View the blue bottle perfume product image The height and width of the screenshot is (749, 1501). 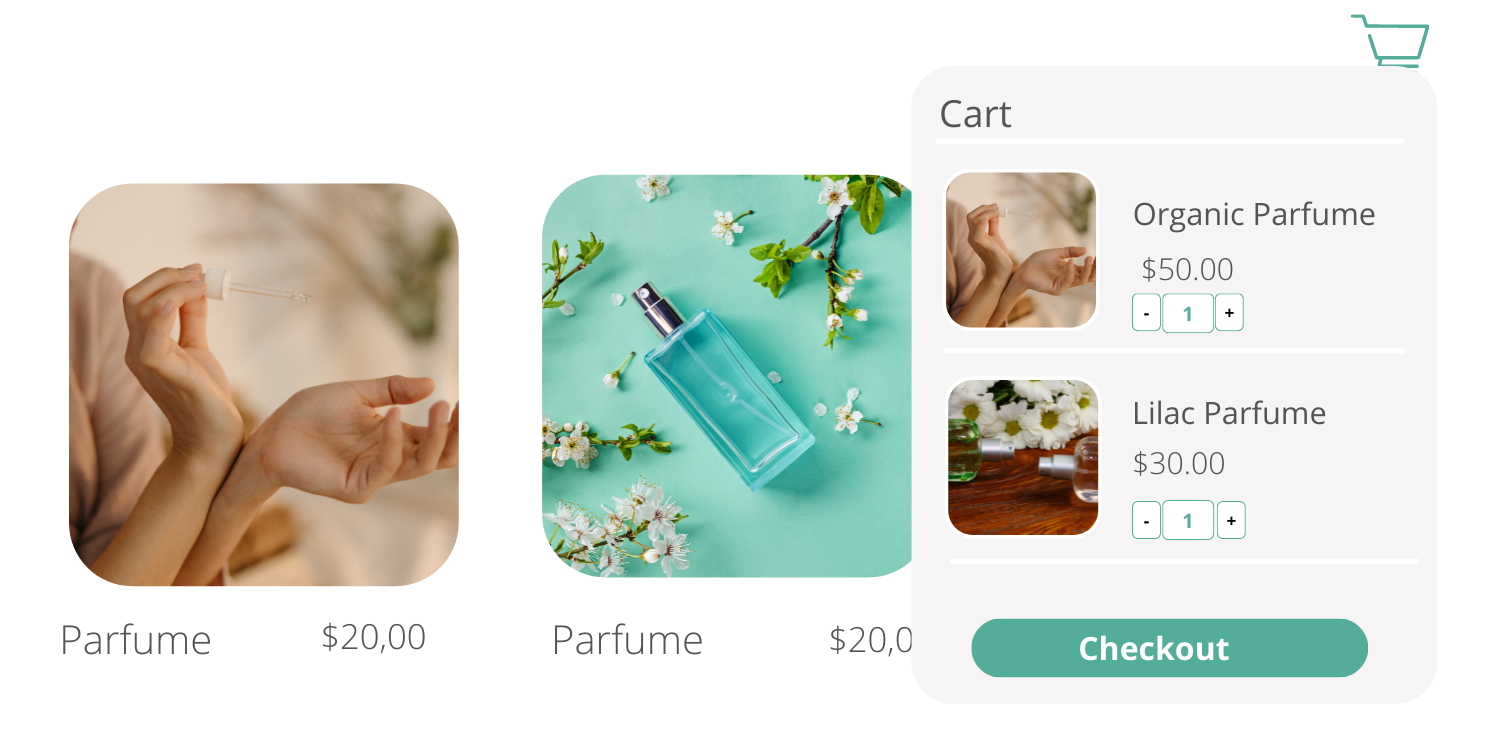[727, 376]
